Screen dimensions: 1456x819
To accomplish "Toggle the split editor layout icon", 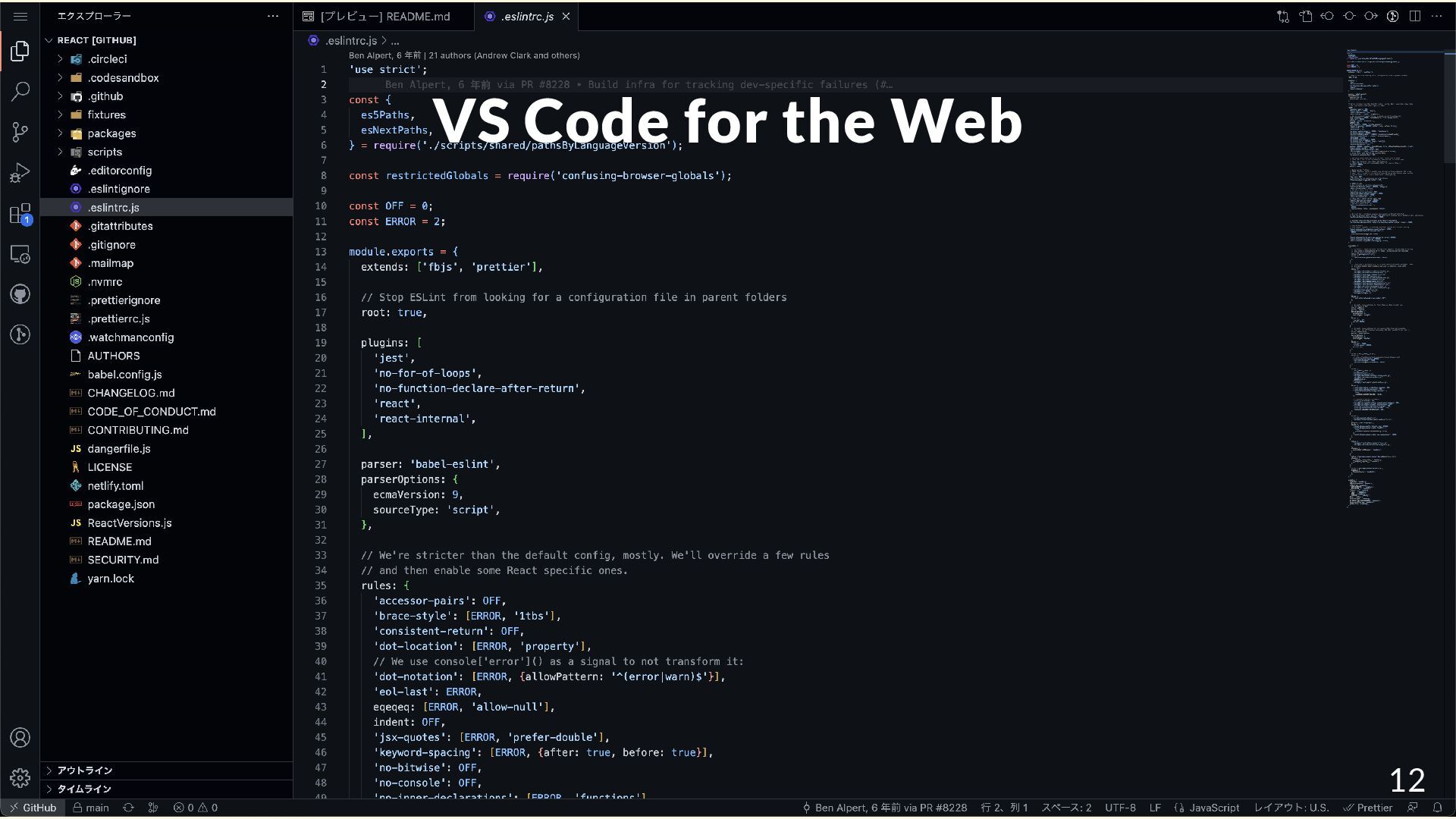I will 1414,16.
